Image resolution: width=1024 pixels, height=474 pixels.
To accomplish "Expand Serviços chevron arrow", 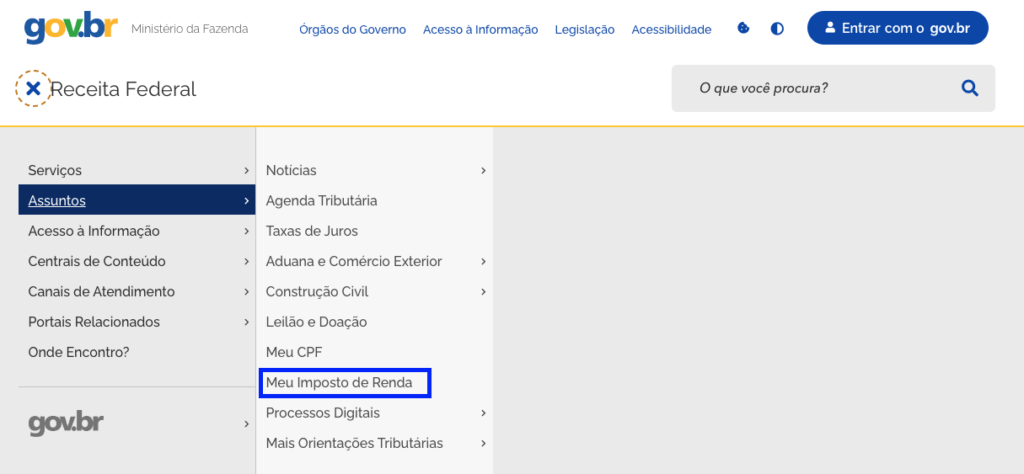I will [246, 170].
